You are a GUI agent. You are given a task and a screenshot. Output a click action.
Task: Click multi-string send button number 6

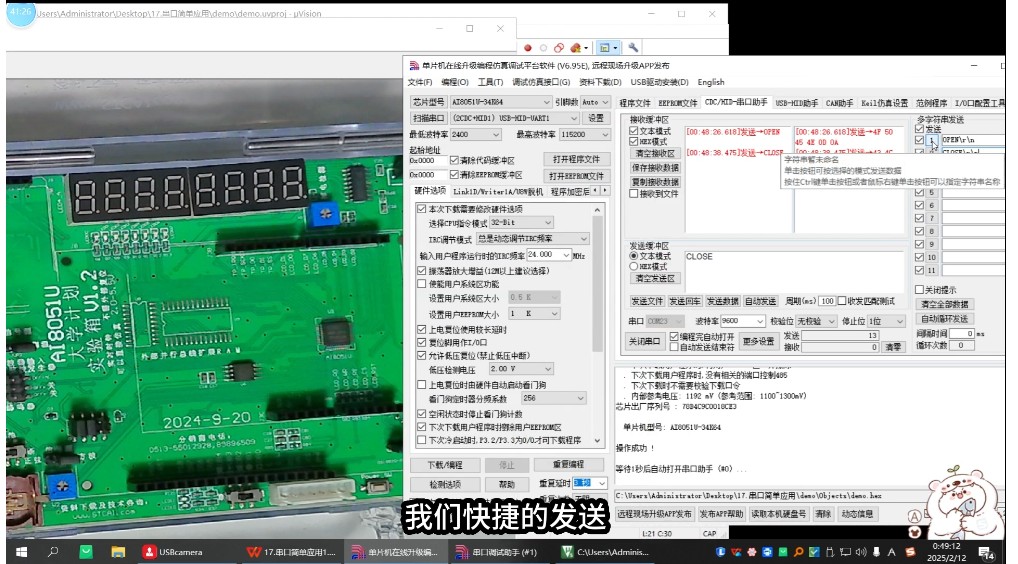pyautogui.click(x=932, y=205)
